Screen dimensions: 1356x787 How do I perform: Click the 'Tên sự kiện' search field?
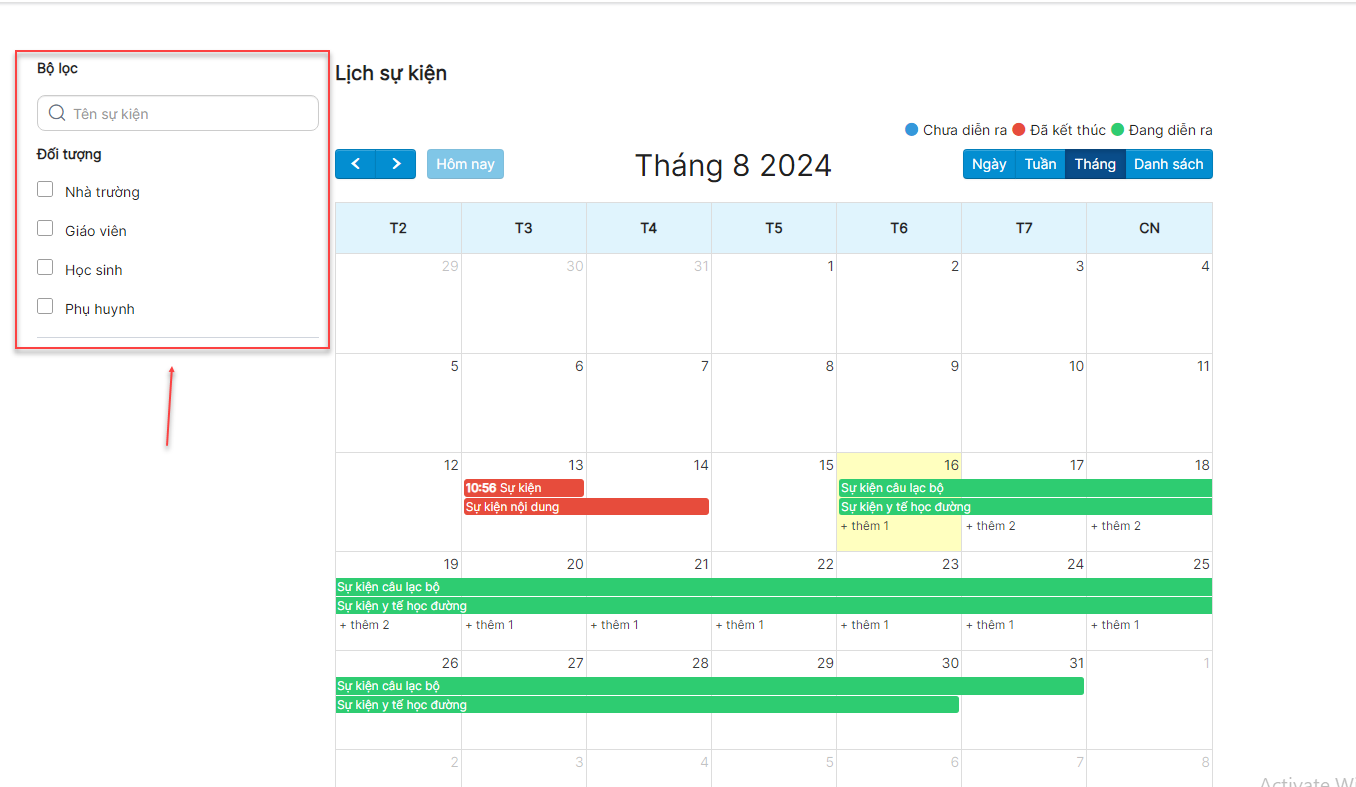coord(190,113)
